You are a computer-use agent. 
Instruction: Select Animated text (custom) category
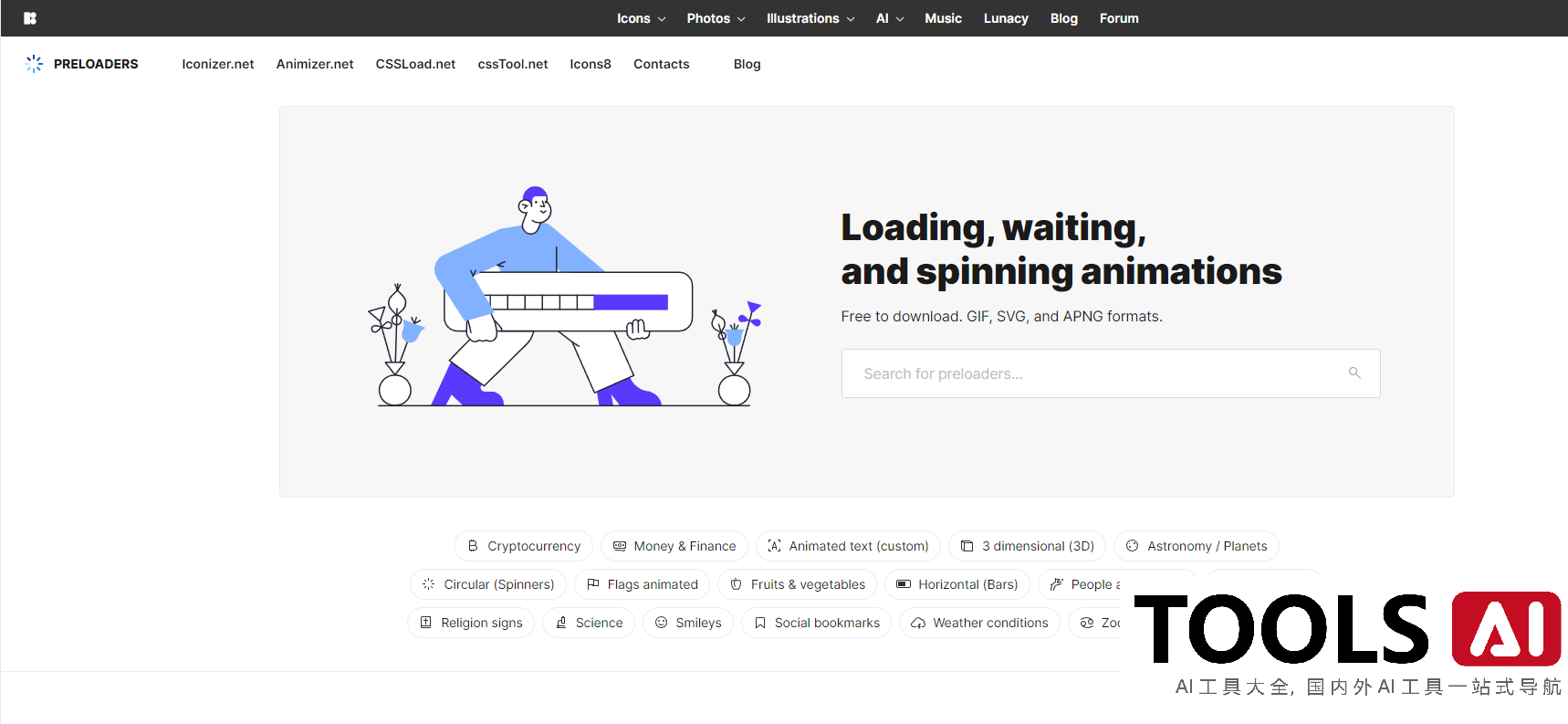848,546
